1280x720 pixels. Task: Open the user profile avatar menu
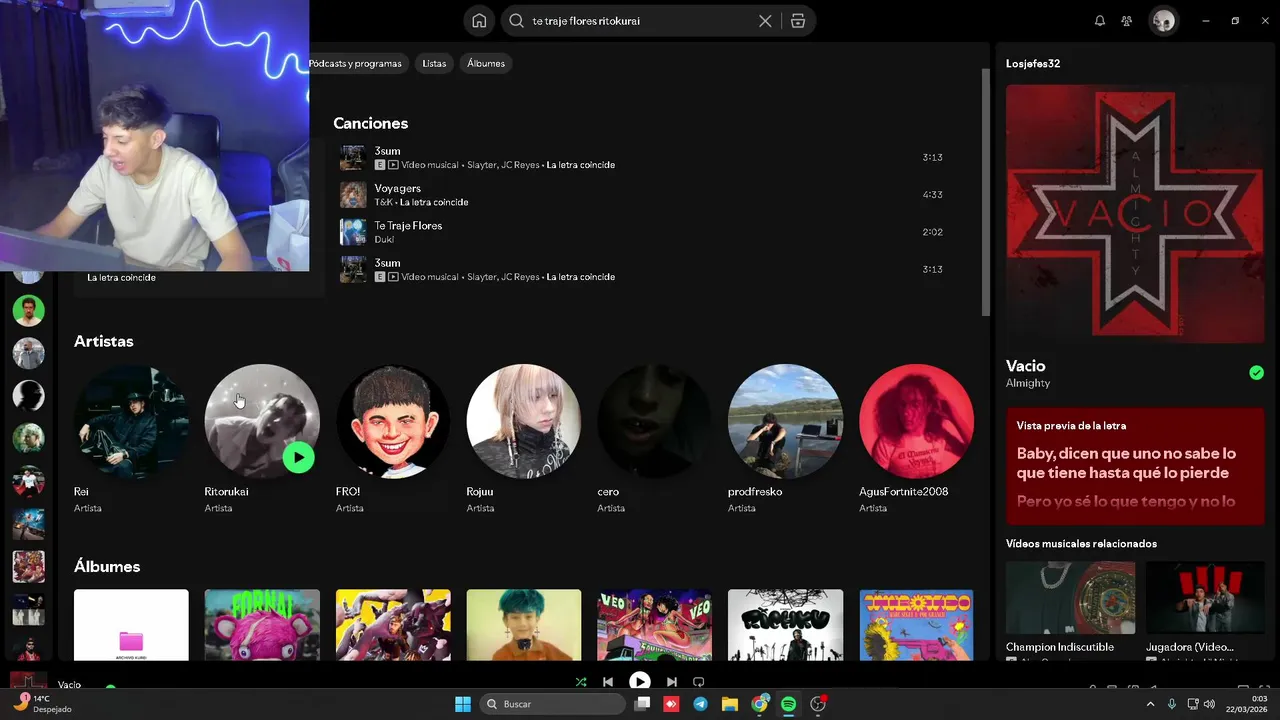(1163, 21)
